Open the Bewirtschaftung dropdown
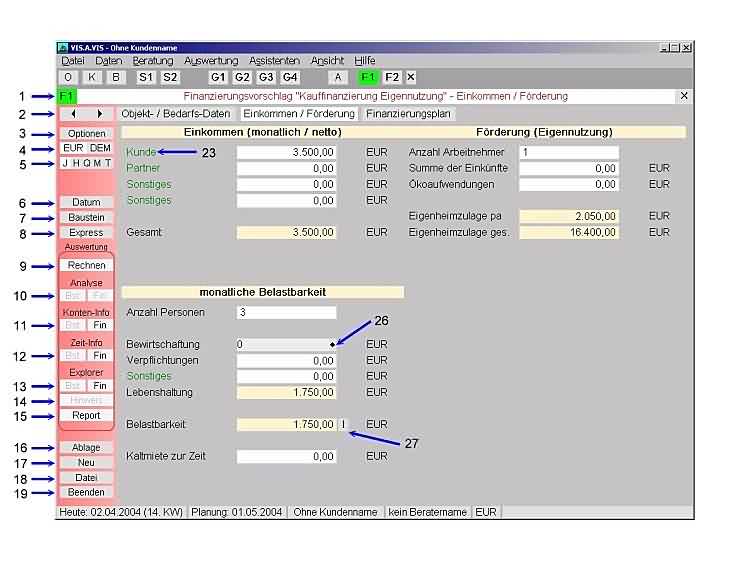This screenshot has width=750, height=561. (x=332, y=344)
